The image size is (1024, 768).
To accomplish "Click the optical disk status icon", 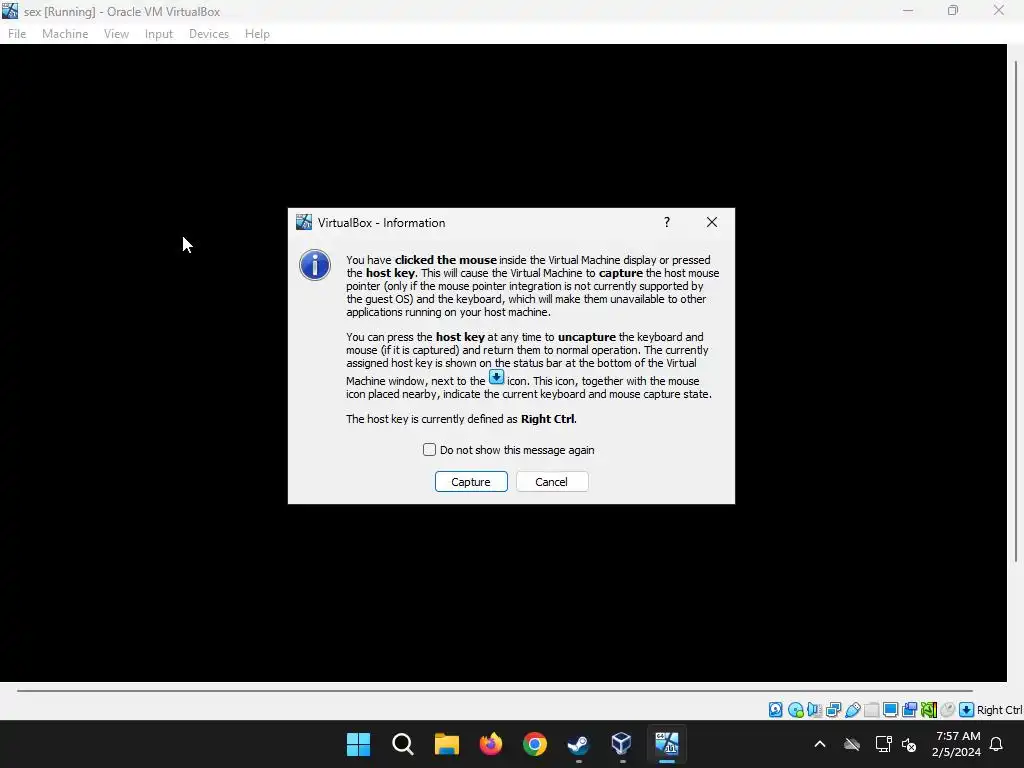I will coord(795,710).
